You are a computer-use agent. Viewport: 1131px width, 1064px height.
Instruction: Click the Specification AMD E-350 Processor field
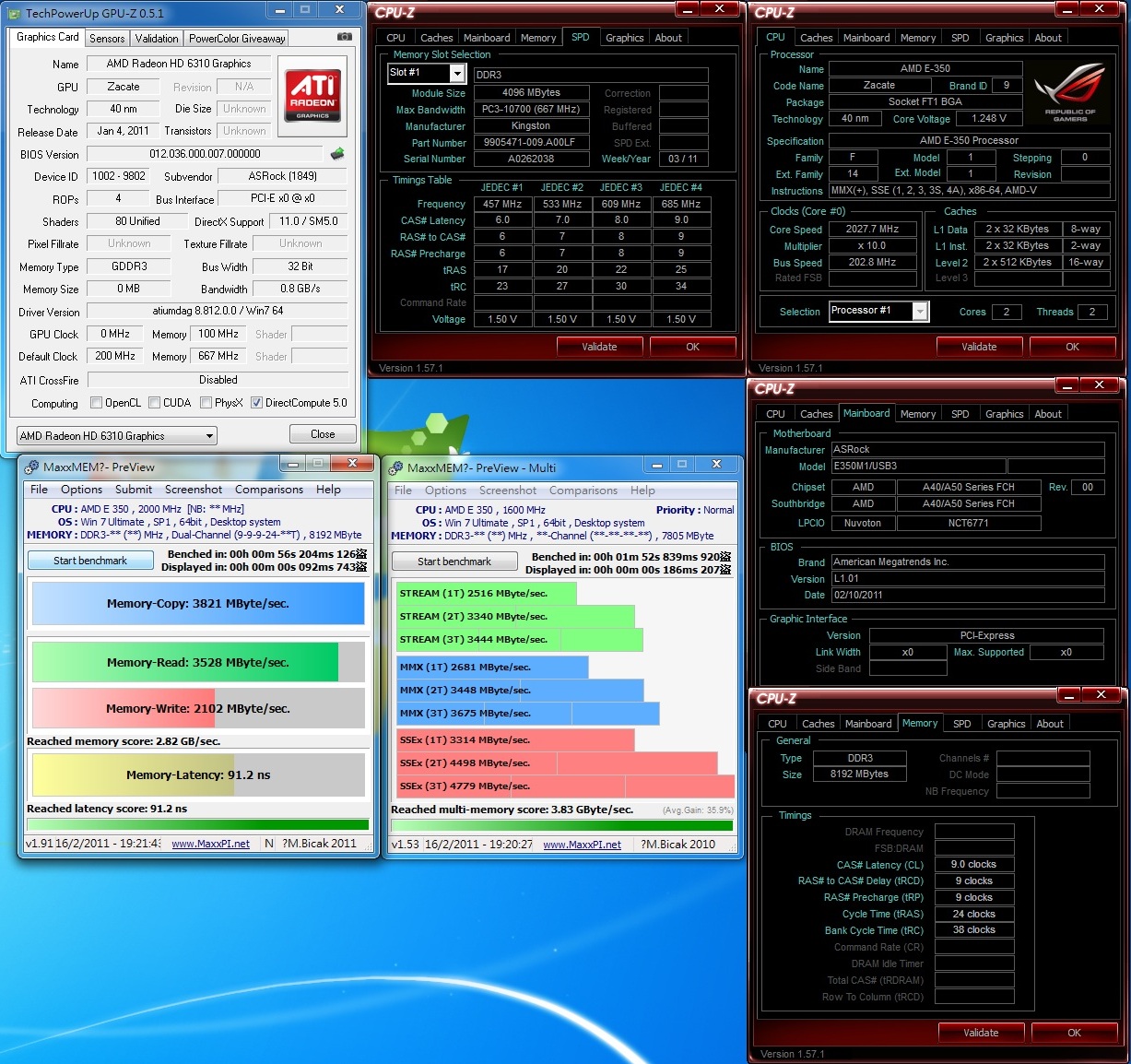pyautogui.click(x=969, y=141)
